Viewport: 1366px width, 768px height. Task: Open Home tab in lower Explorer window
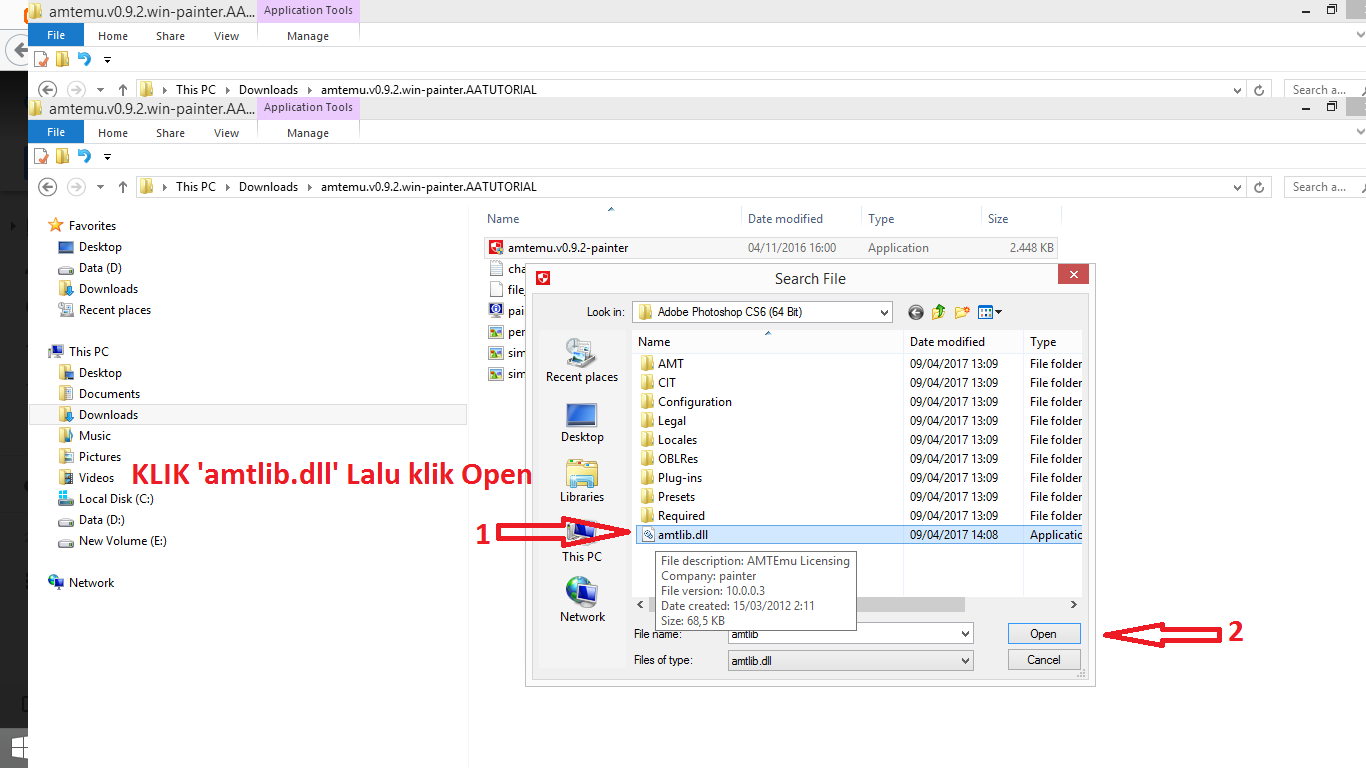(113, 133)
